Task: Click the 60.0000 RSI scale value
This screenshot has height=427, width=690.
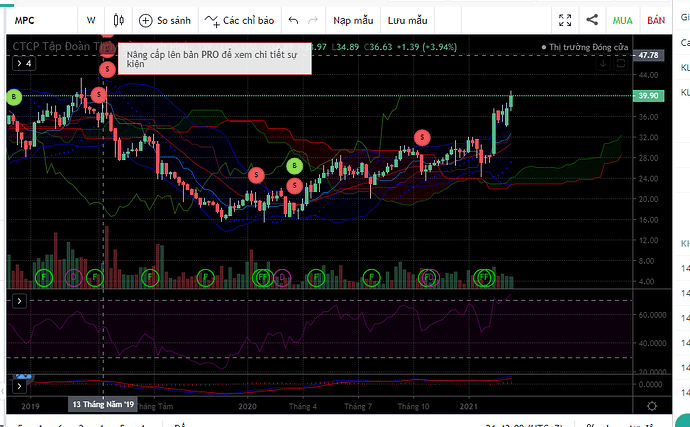Action: [653, 315]
